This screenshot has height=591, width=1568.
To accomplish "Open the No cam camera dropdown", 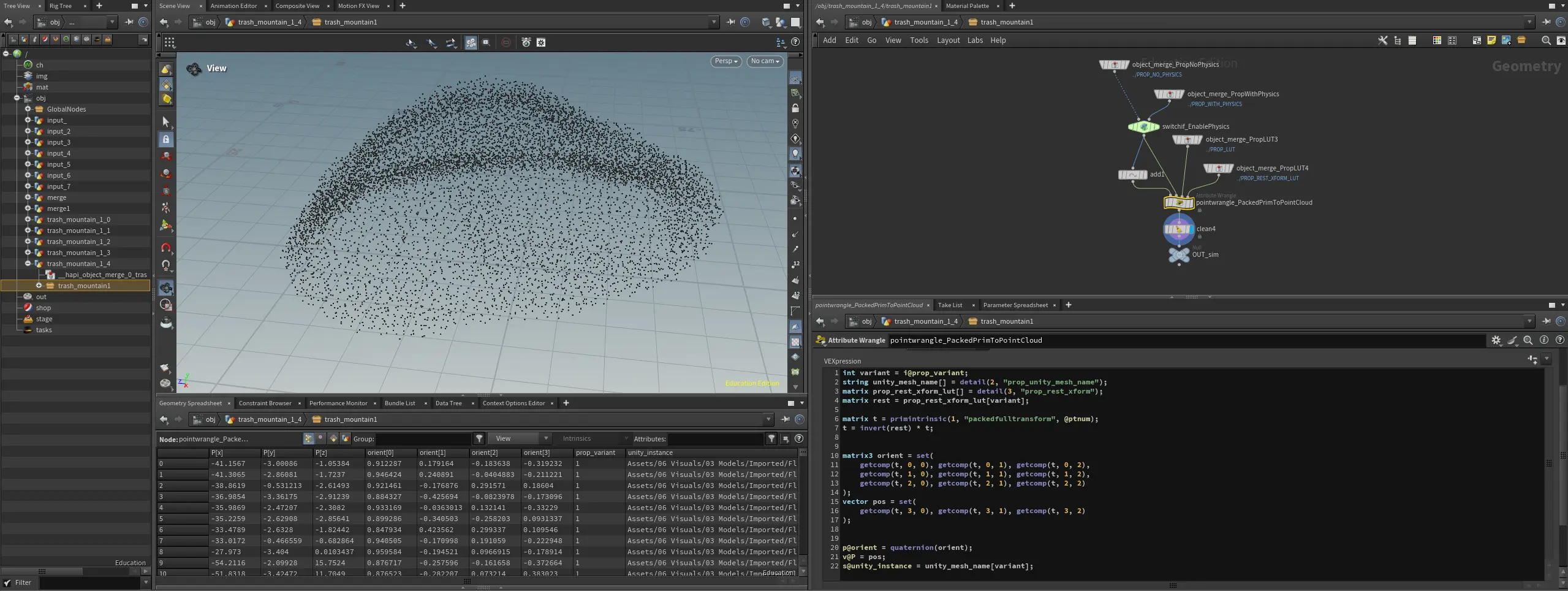I will 765,61.
